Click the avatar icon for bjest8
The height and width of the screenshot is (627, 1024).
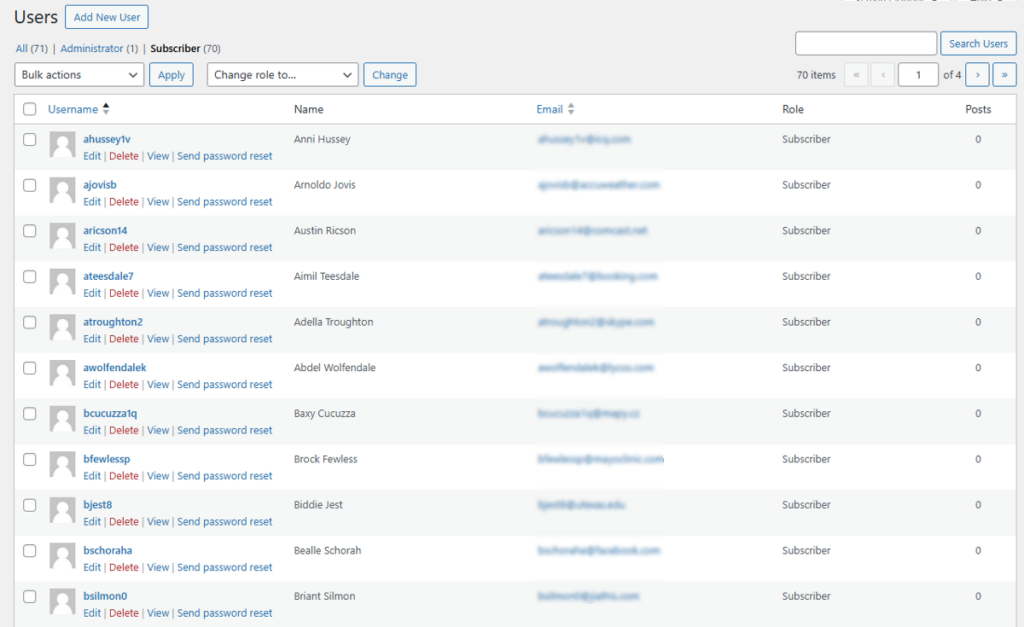(x=63, y=510)
